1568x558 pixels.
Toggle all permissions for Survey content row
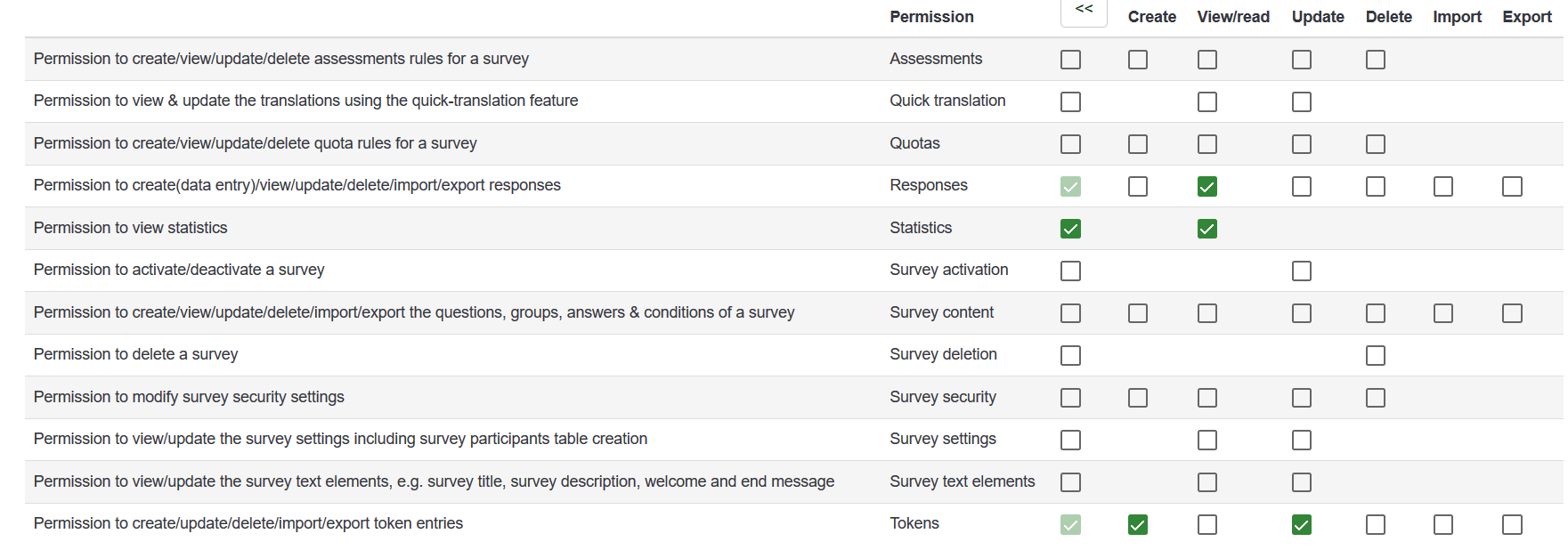click(1071, 313)
